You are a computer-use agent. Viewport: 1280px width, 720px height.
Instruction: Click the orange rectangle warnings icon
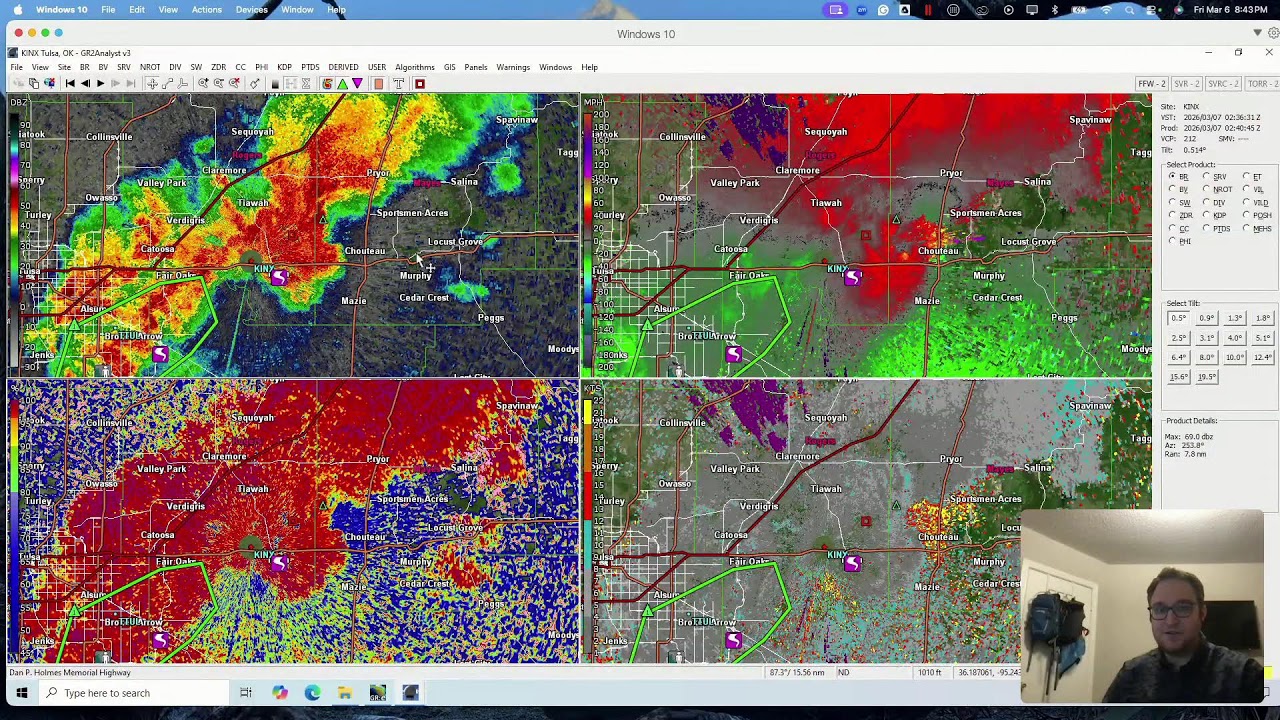pos(378,84)
